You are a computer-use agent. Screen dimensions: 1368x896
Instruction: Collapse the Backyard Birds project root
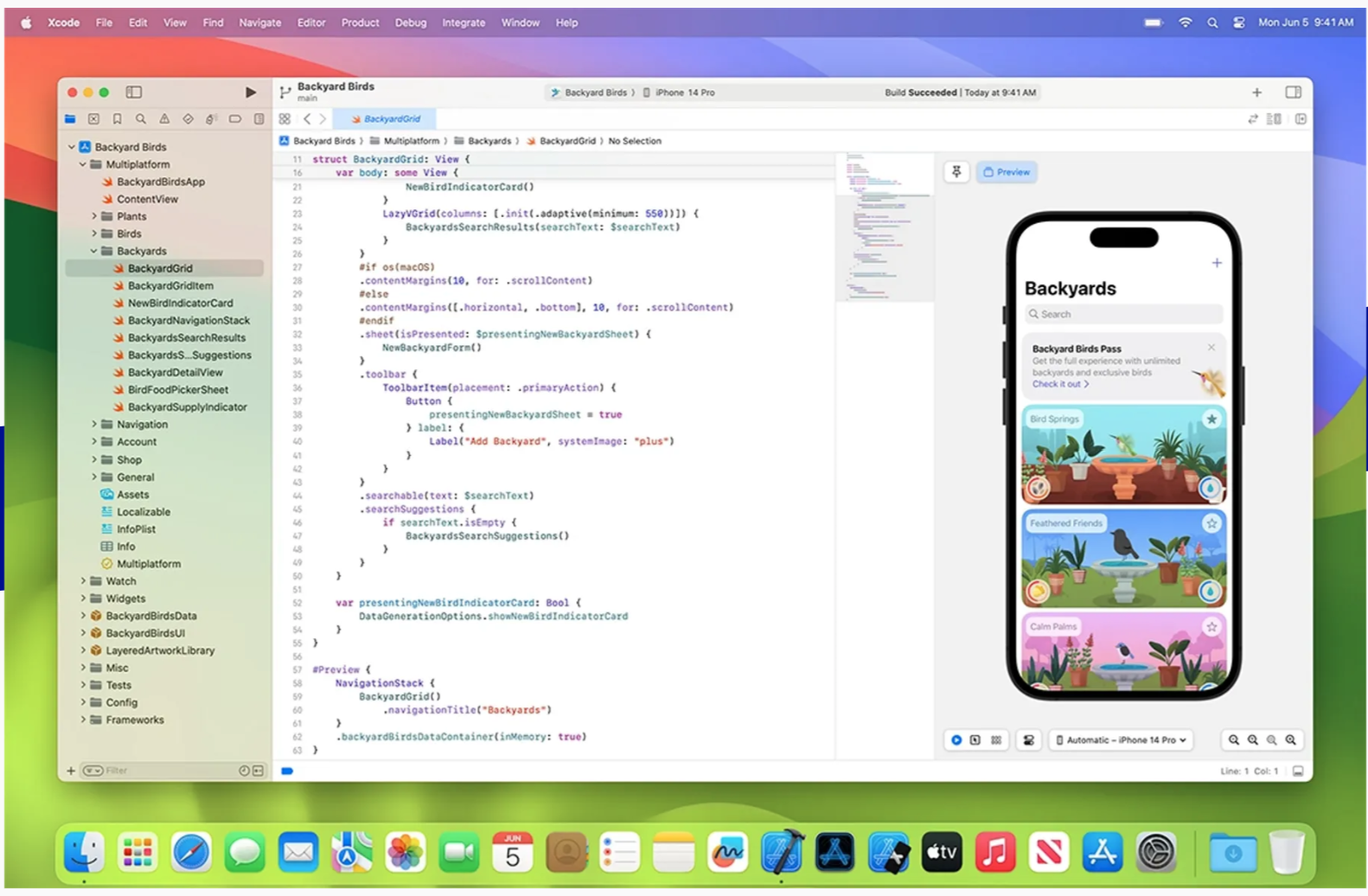click(x=72, y=147)
